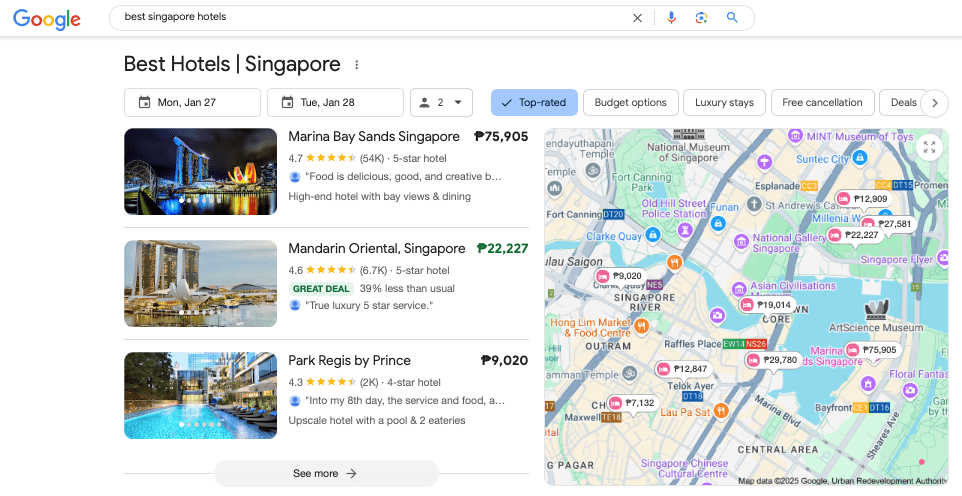The width and height of the screenshot is (962, 496).
Task: Open Mandarin Oriental, Singapore listing title
Action: 377,249
